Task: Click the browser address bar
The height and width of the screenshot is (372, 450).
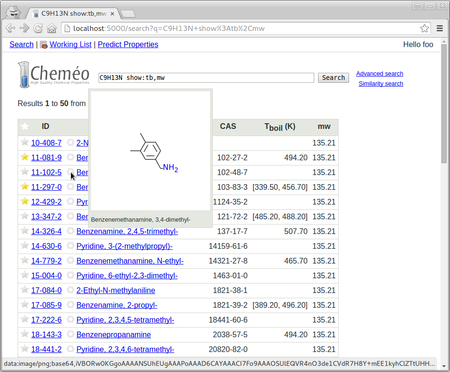Action: coord(245,28)
